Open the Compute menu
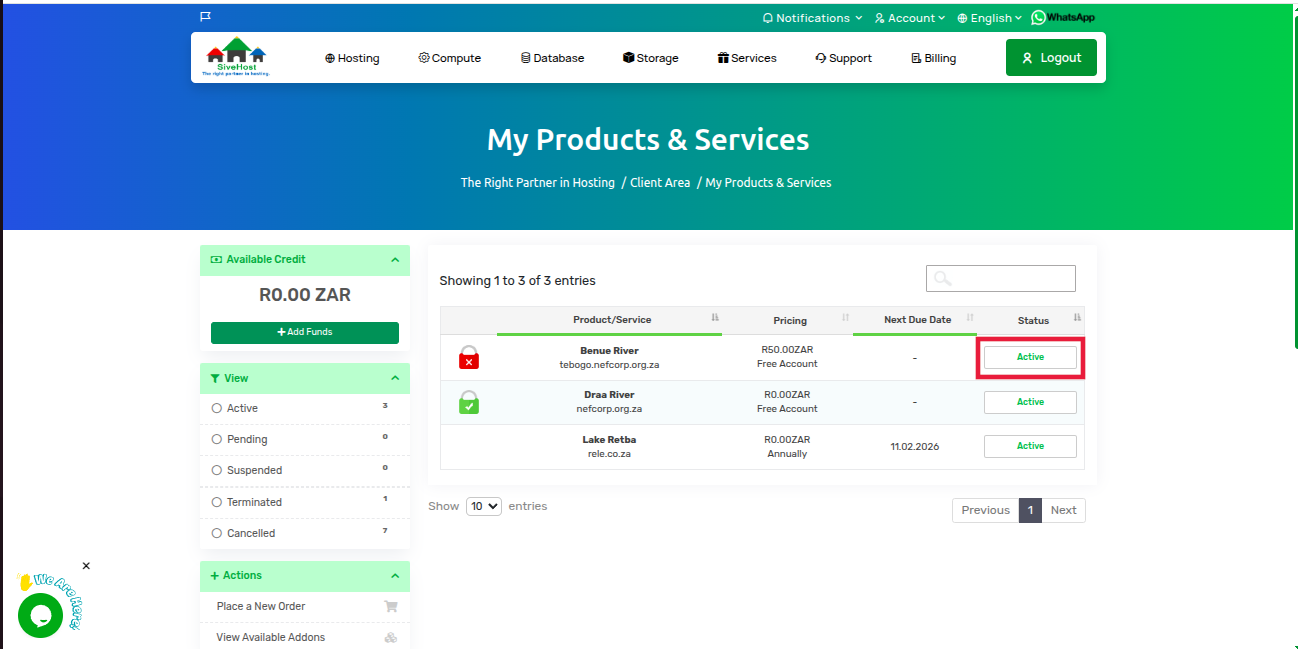 [450, 58]
